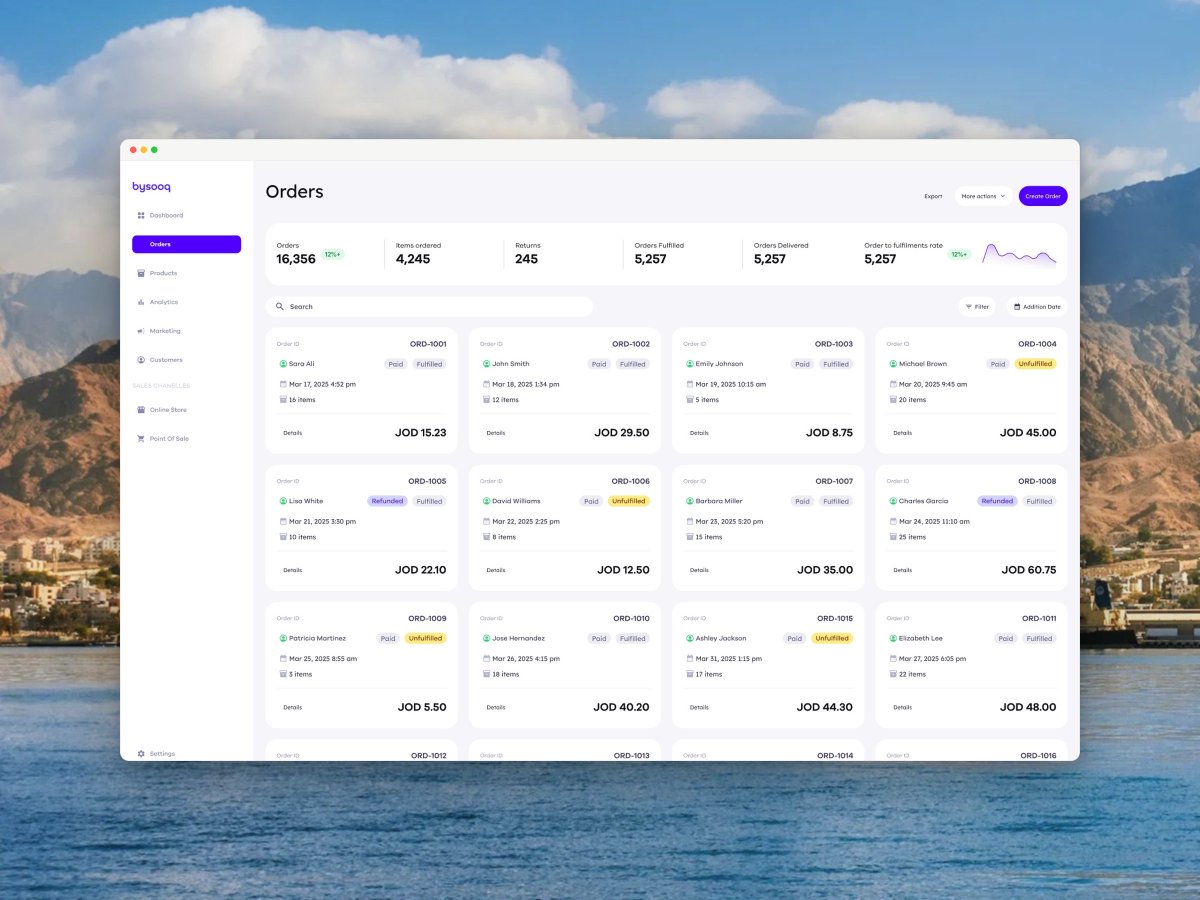Click basket icon beside 18 items
This screenshot has width=1200, height=900.
point(487,674)
